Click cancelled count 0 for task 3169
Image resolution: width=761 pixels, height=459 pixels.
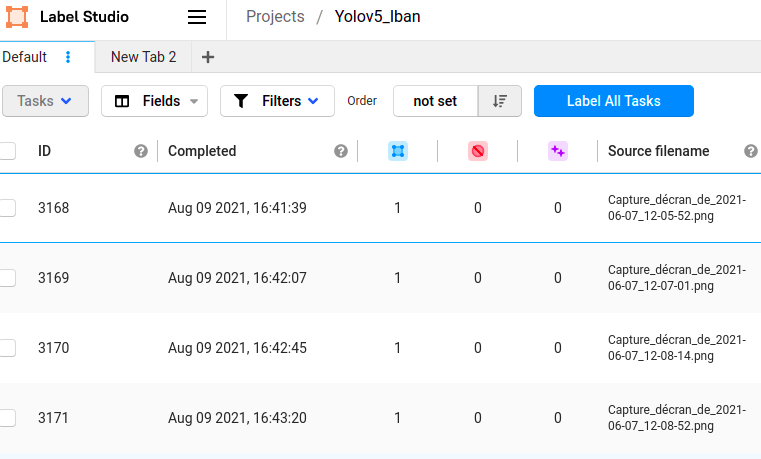[x=478, y=278]
